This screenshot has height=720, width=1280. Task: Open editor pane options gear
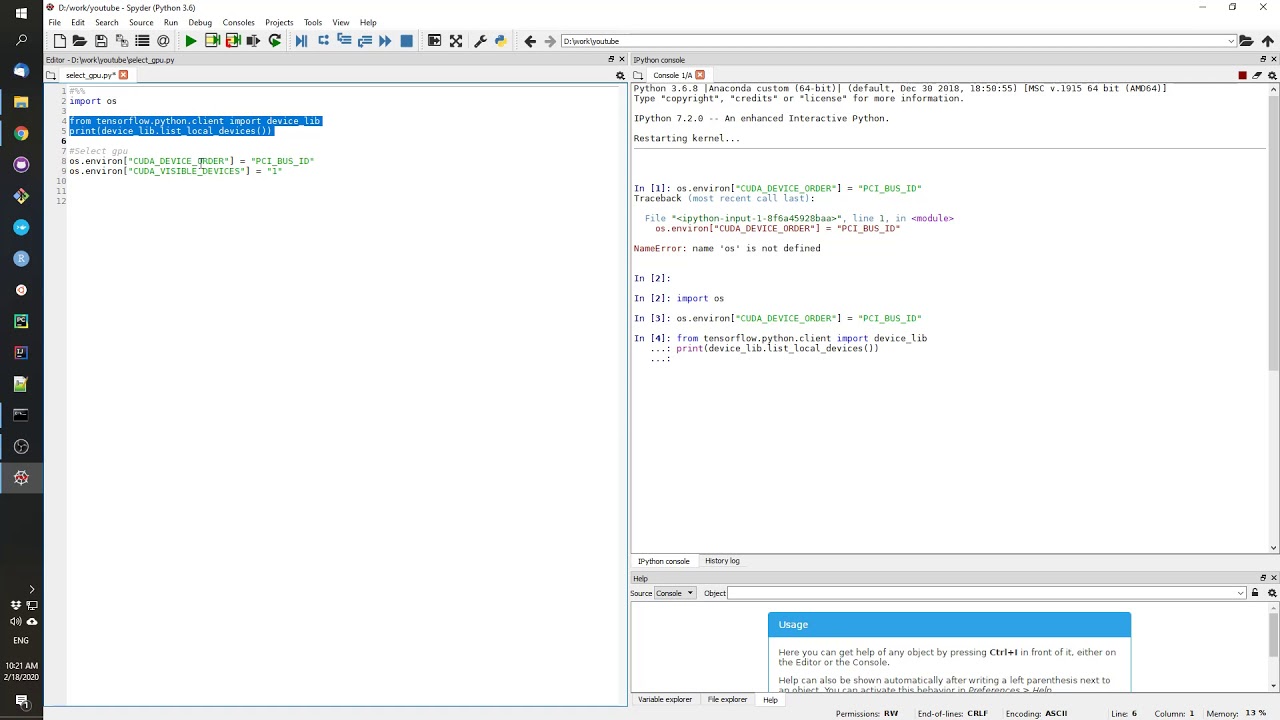pyautogui.click(x=620, y=75)
